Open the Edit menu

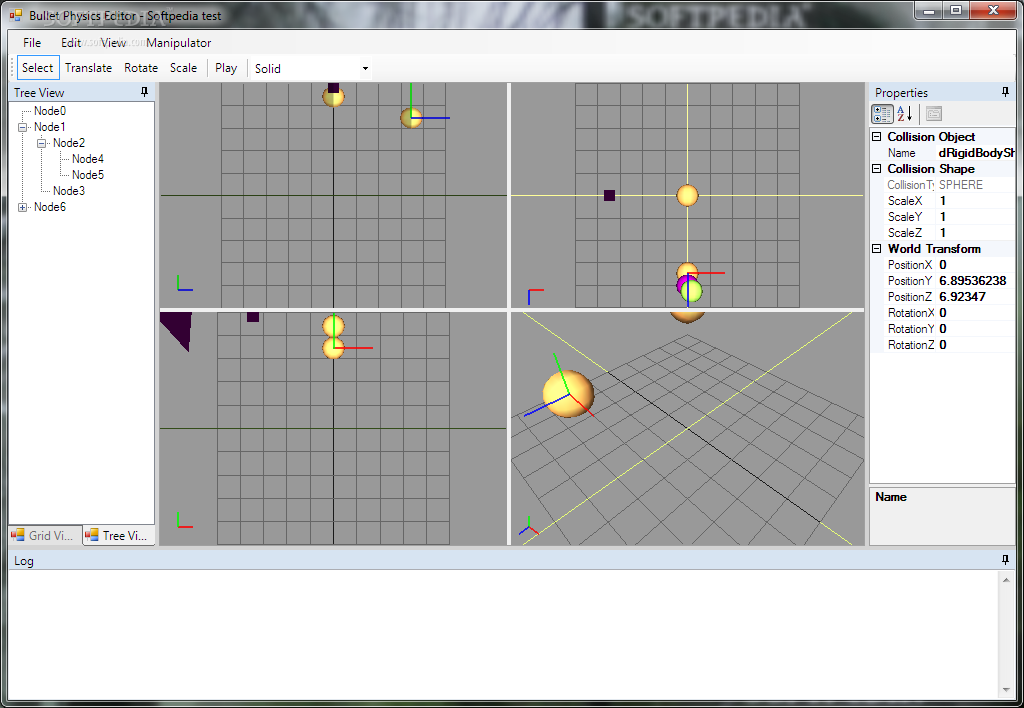71,42
